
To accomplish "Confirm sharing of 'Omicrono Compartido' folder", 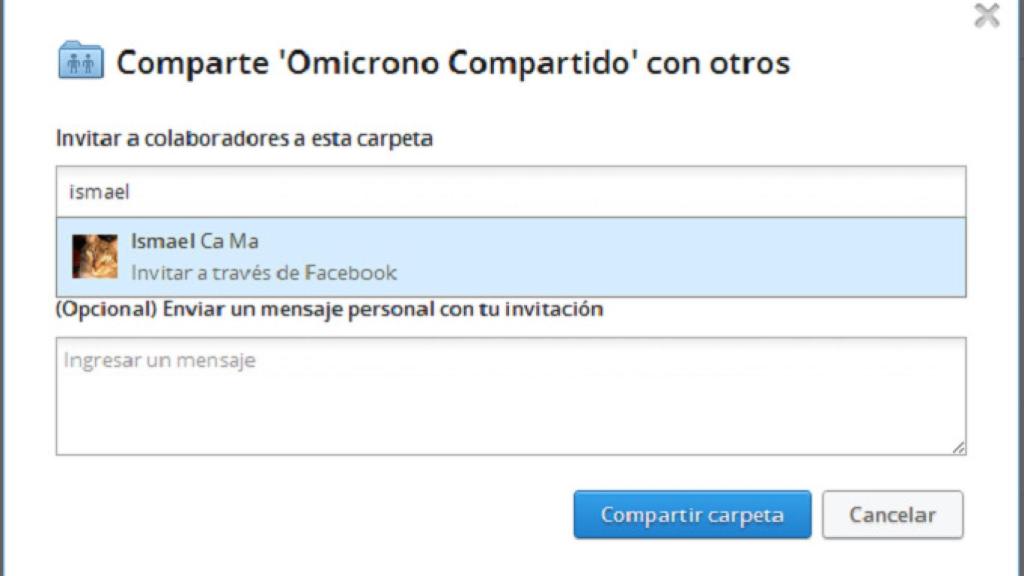I will tap(692, 514).
